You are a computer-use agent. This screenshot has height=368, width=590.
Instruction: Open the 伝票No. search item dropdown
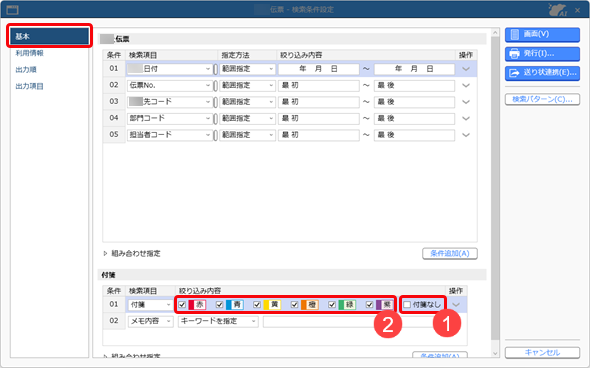pyautogui.click(x=169, y=85)
